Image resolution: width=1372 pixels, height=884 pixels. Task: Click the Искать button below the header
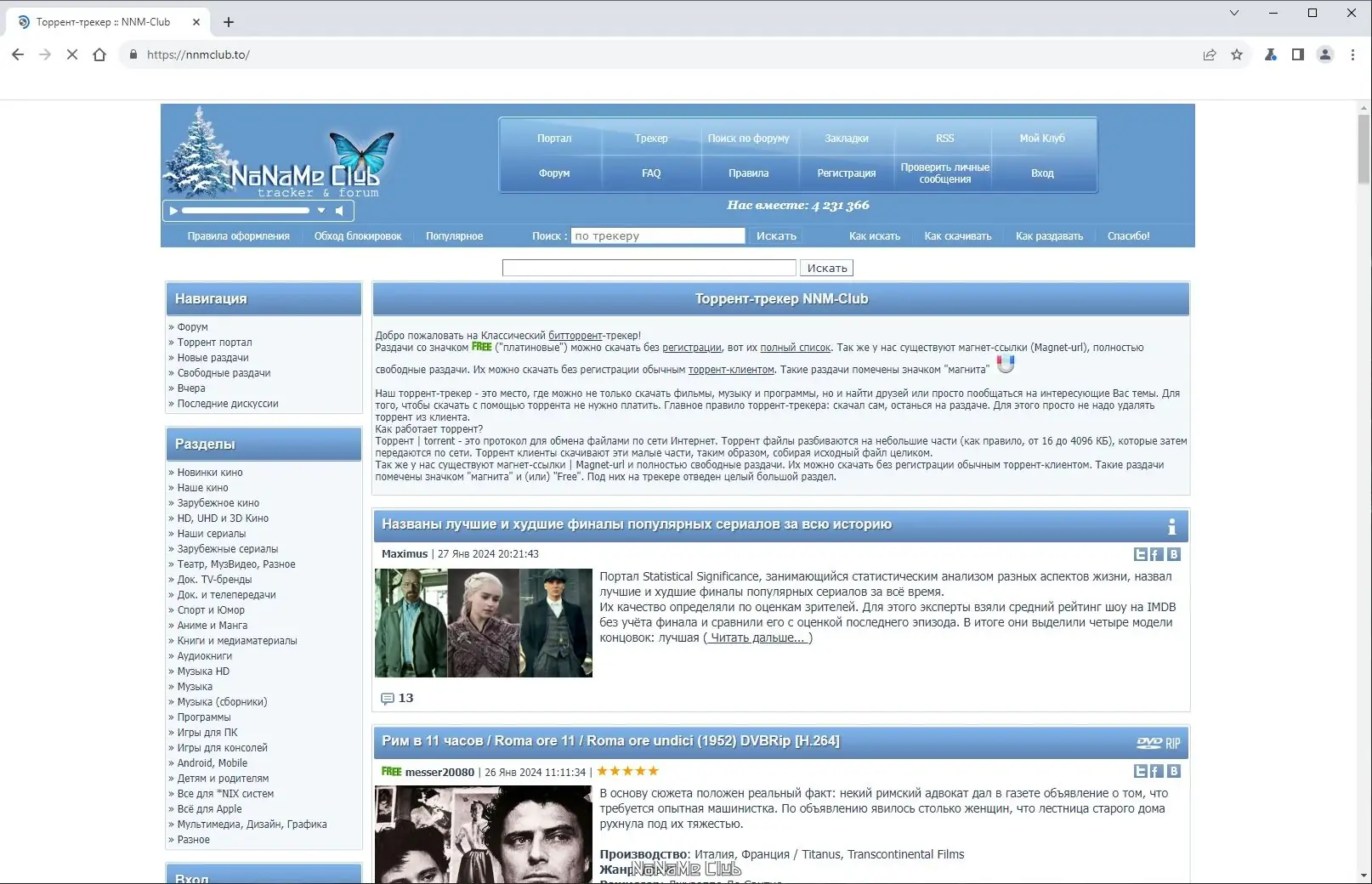[827, 269]
